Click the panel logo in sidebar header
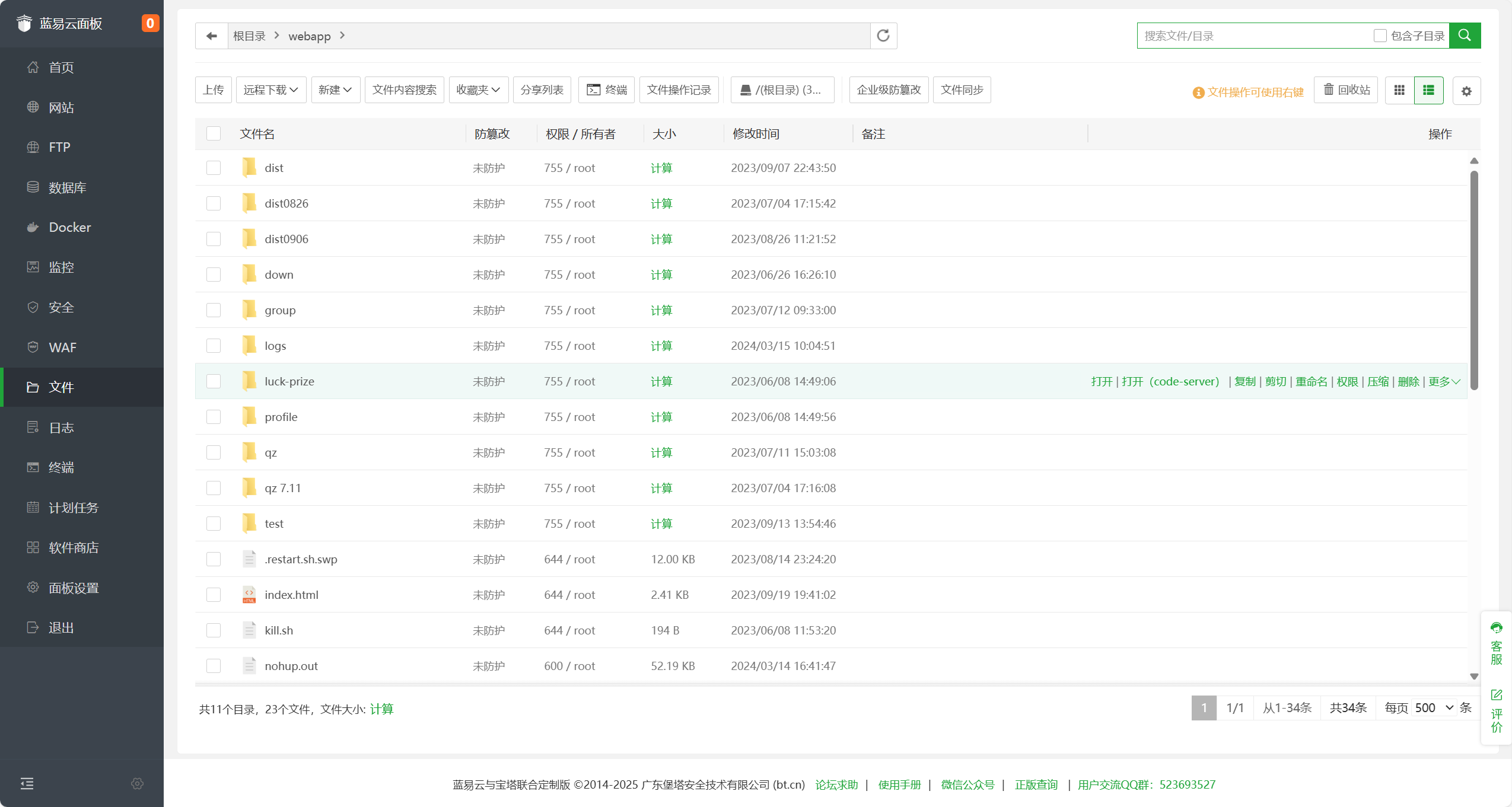1512x807 pixels. click(24, 23)
